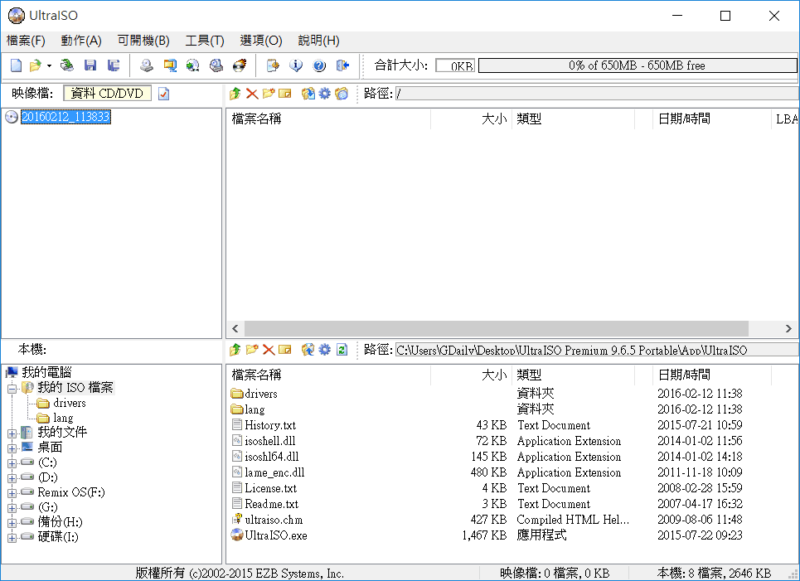Expand the 我的文件 tree node
This screenshot has height=581, width=800.
coord(12,434)
